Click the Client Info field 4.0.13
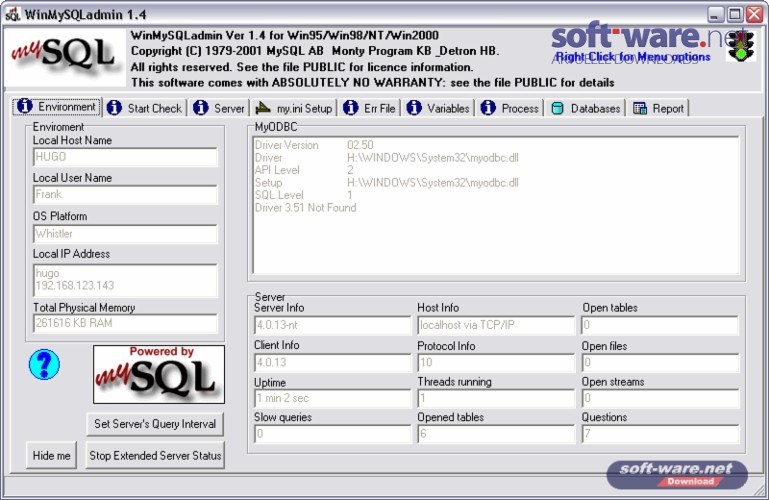 pos(333,363)
